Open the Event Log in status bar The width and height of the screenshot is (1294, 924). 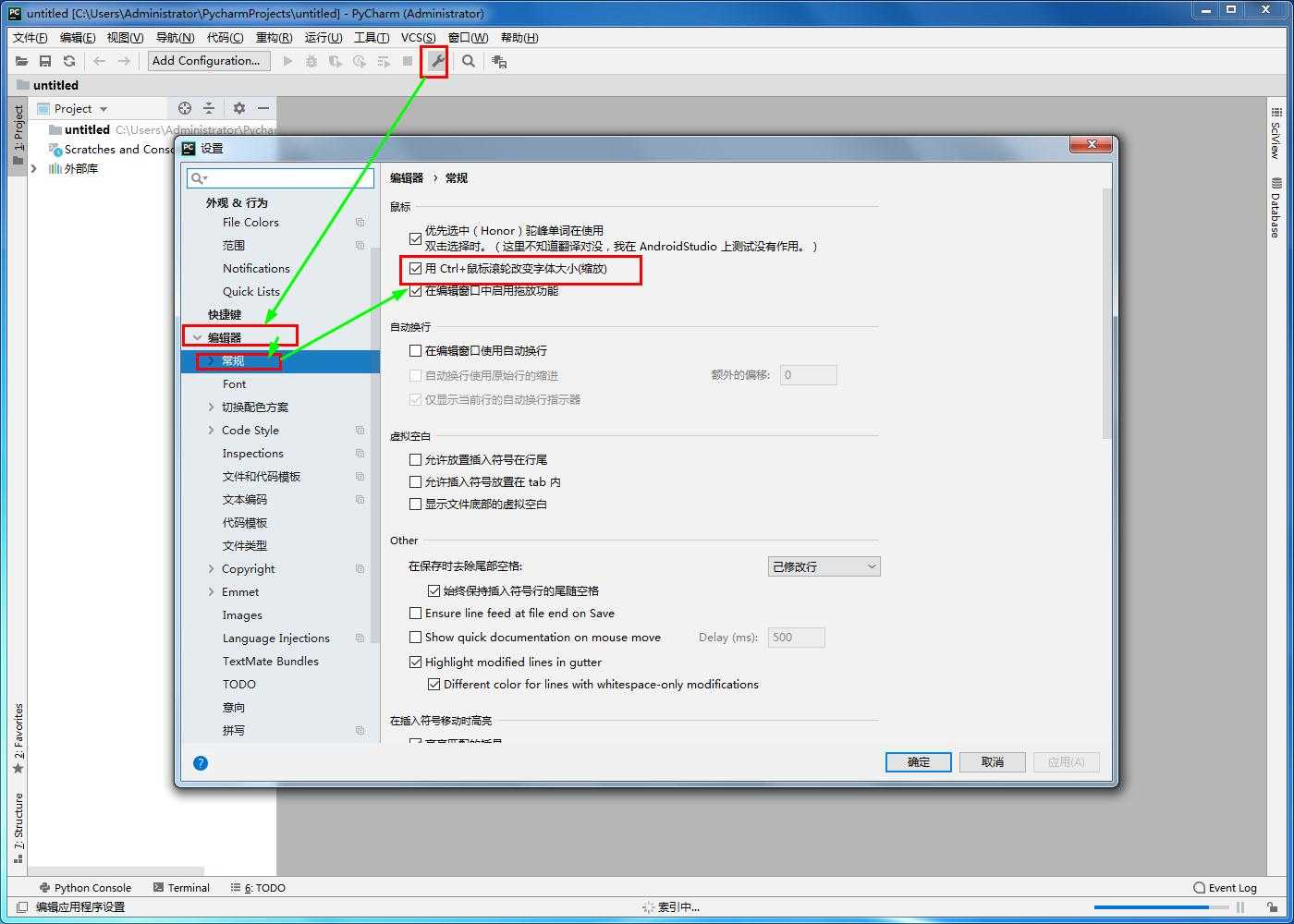tap(1225, 888)
